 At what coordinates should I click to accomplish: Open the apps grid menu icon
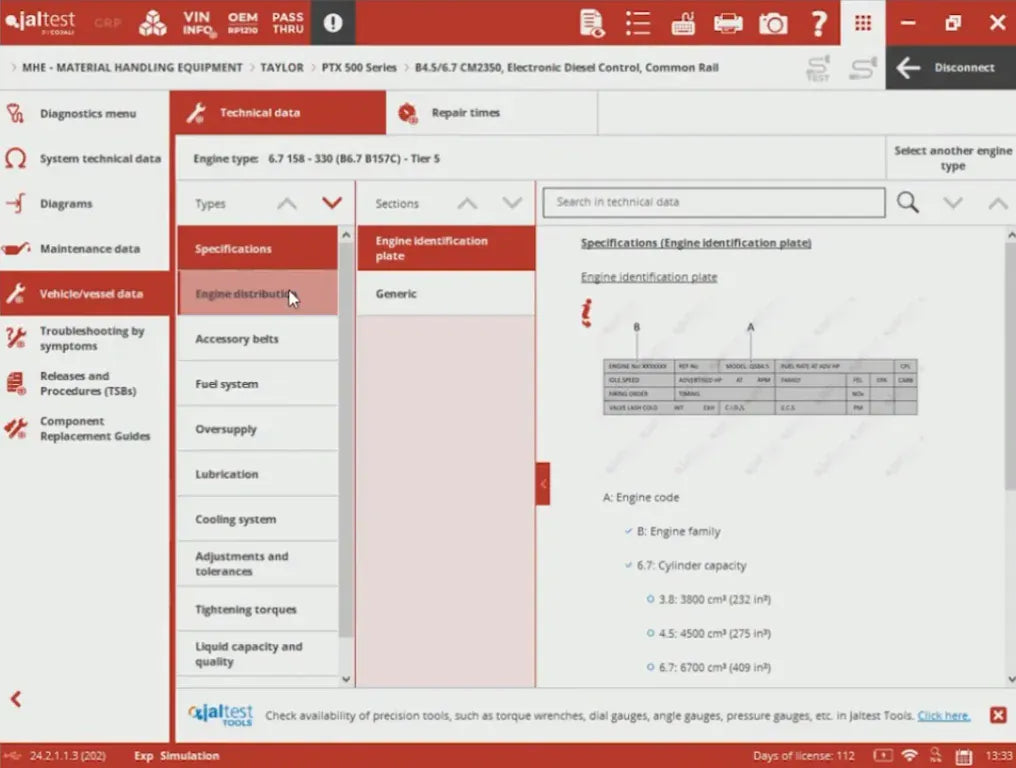863,23
